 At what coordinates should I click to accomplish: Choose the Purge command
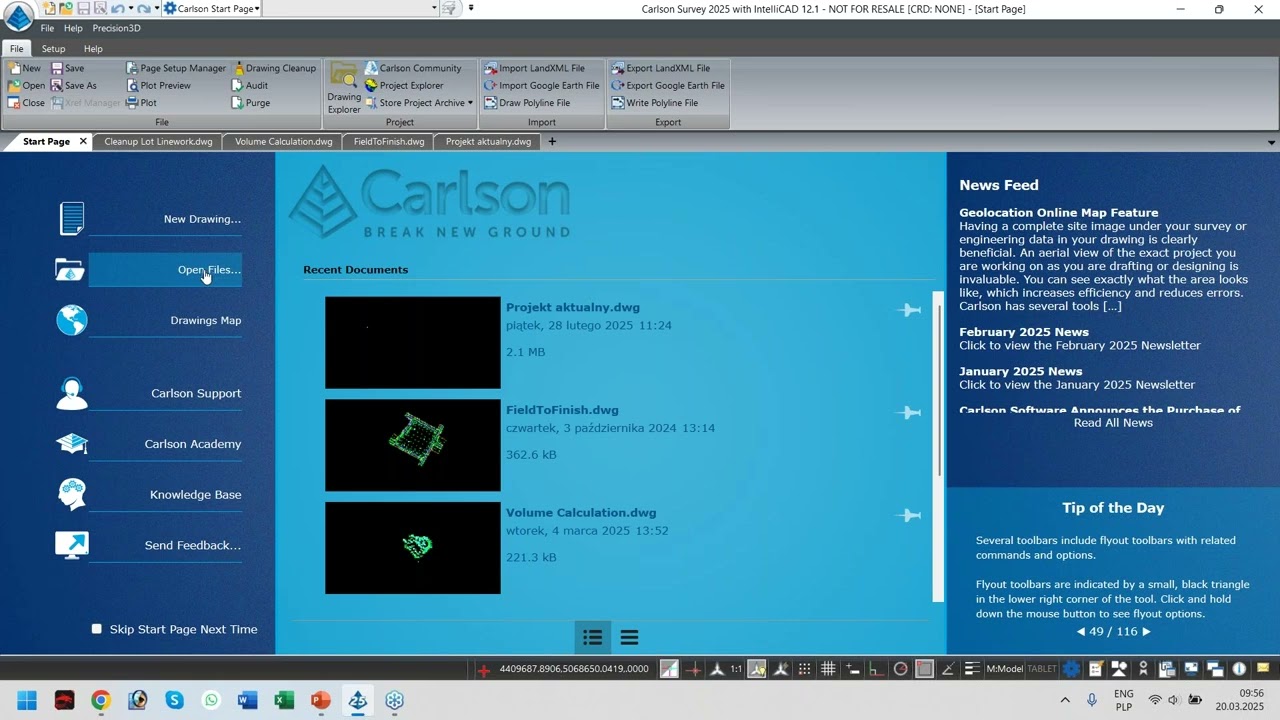251,103
